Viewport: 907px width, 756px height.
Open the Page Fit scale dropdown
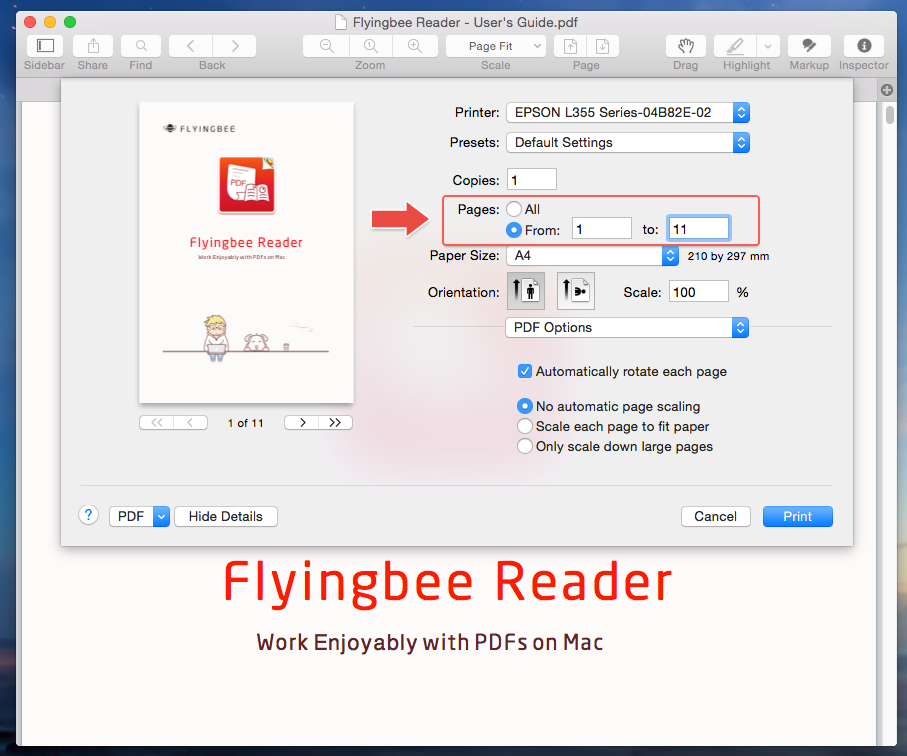[496, 46]
